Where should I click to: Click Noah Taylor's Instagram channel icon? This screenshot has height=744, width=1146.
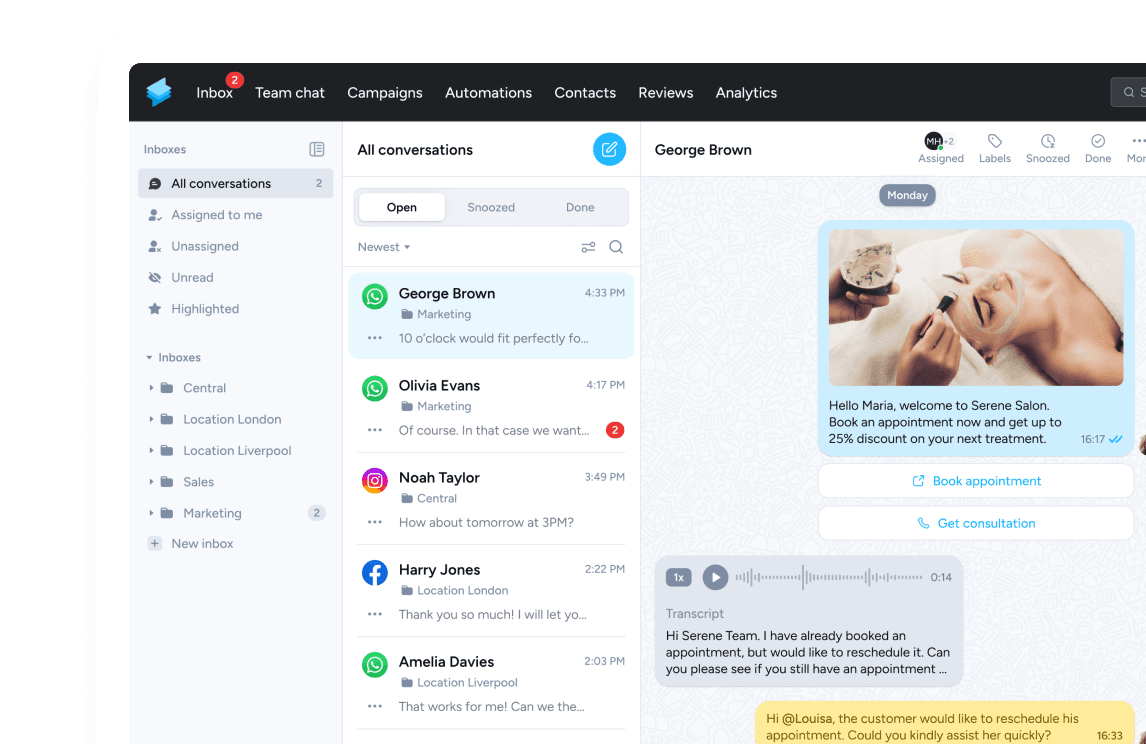(375, 481)
